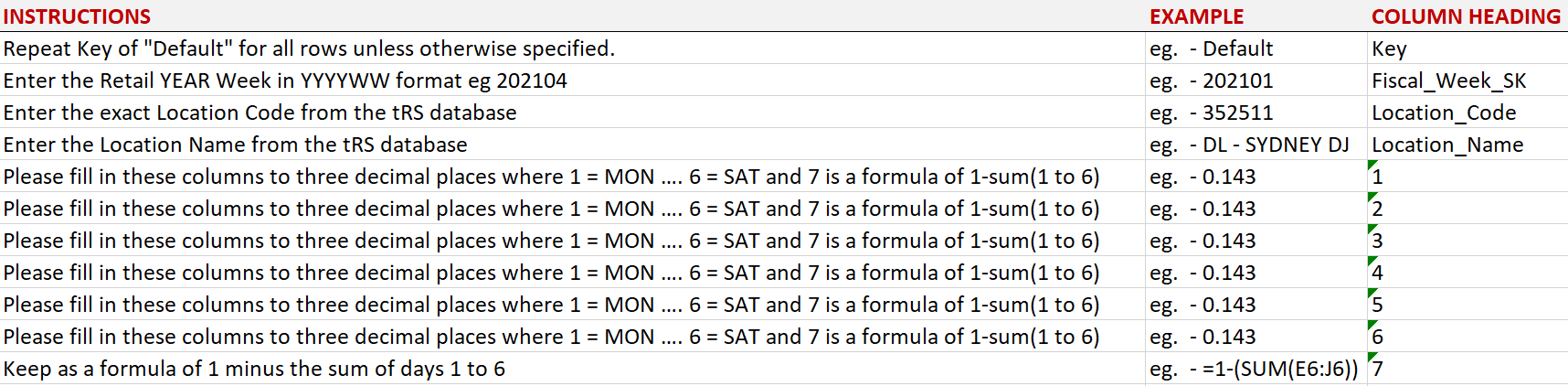
Task: Select the COLUMN HEADING header cell
Action: [x=1466, y=16]
